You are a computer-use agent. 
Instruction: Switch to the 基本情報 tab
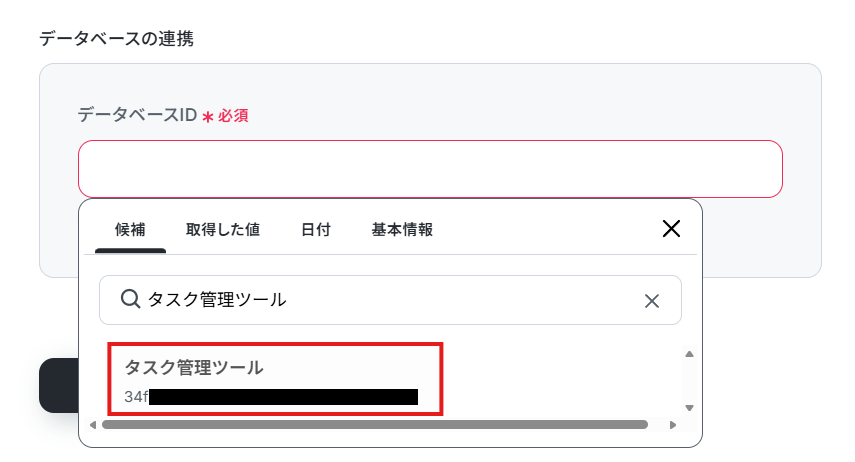(x=402, y=230)
